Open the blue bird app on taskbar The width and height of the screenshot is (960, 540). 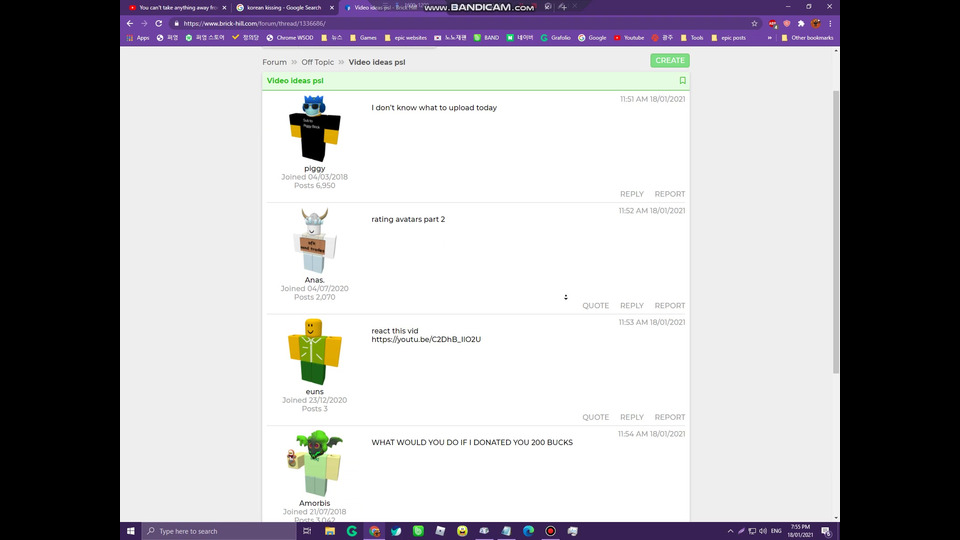(396, 531)
